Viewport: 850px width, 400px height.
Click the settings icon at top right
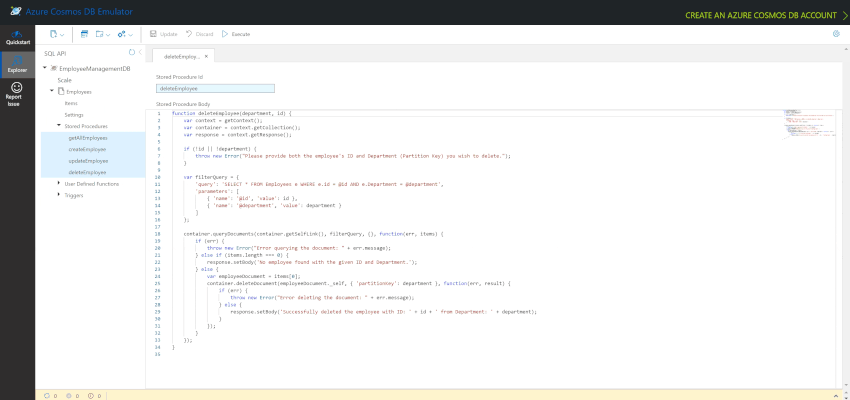coord(836,34)
